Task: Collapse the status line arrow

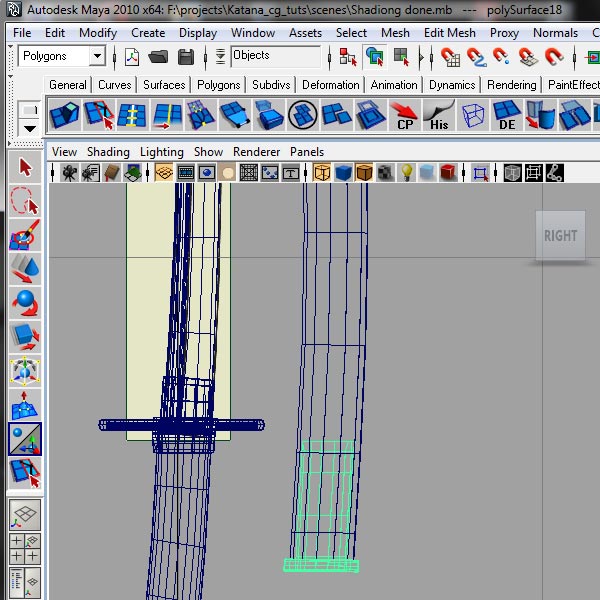Action: [x=10, y=47]
